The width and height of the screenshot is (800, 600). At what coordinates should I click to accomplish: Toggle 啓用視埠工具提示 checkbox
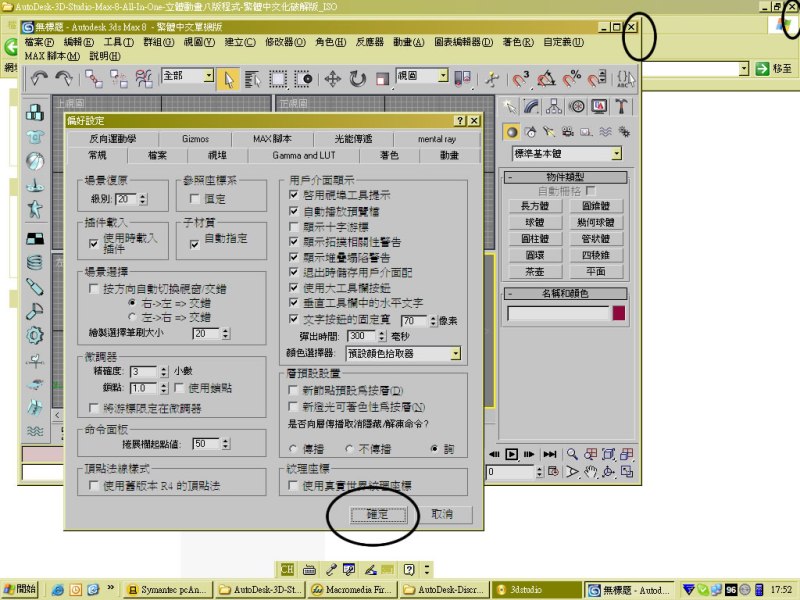click(293, 194)
